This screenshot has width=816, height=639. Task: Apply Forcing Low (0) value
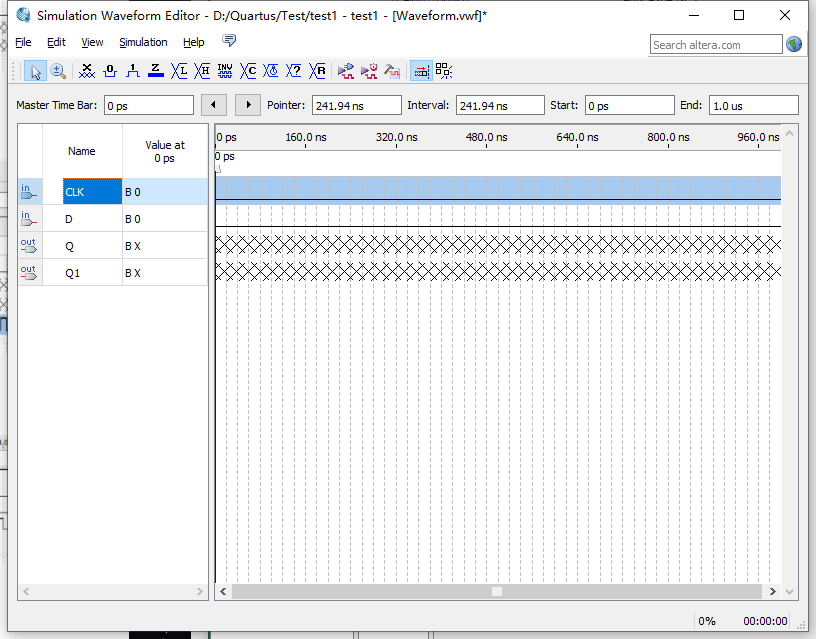[x=110, y=71]
